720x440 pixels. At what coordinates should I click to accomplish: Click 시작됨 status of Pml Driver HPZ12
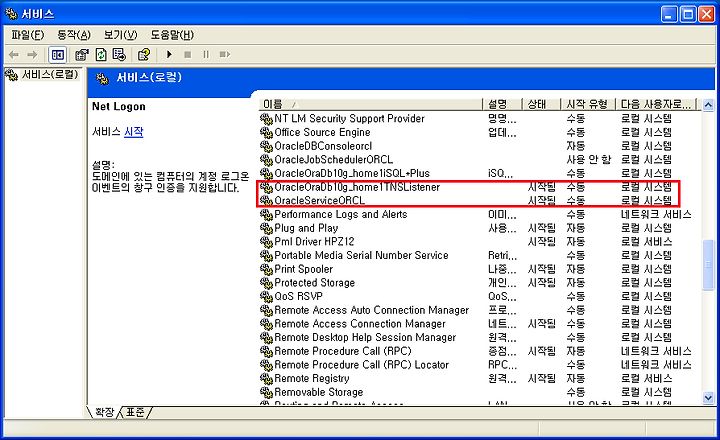(x=542, y=242)
